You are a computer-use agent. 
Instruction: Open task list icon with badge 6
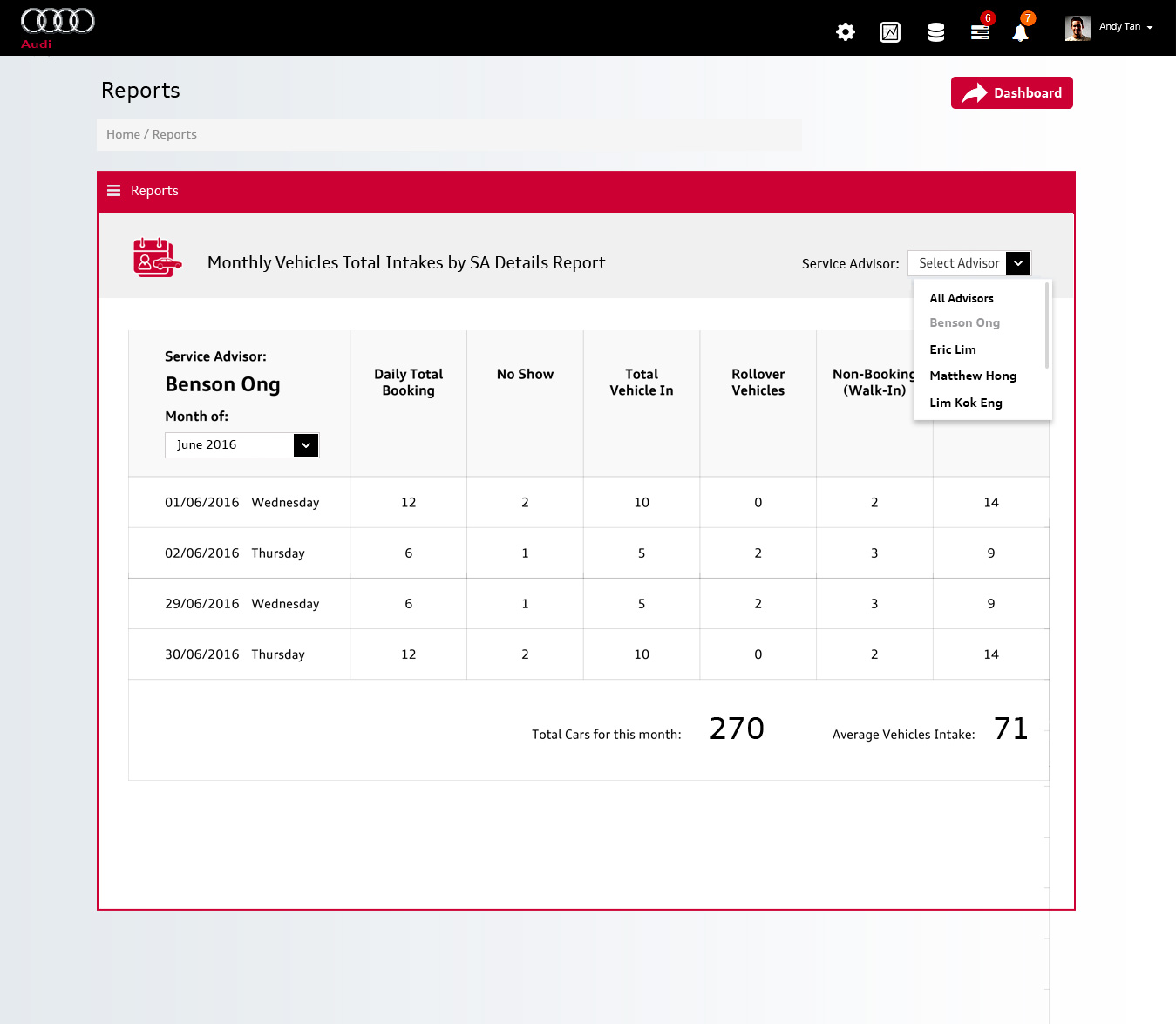coord(980,32)
